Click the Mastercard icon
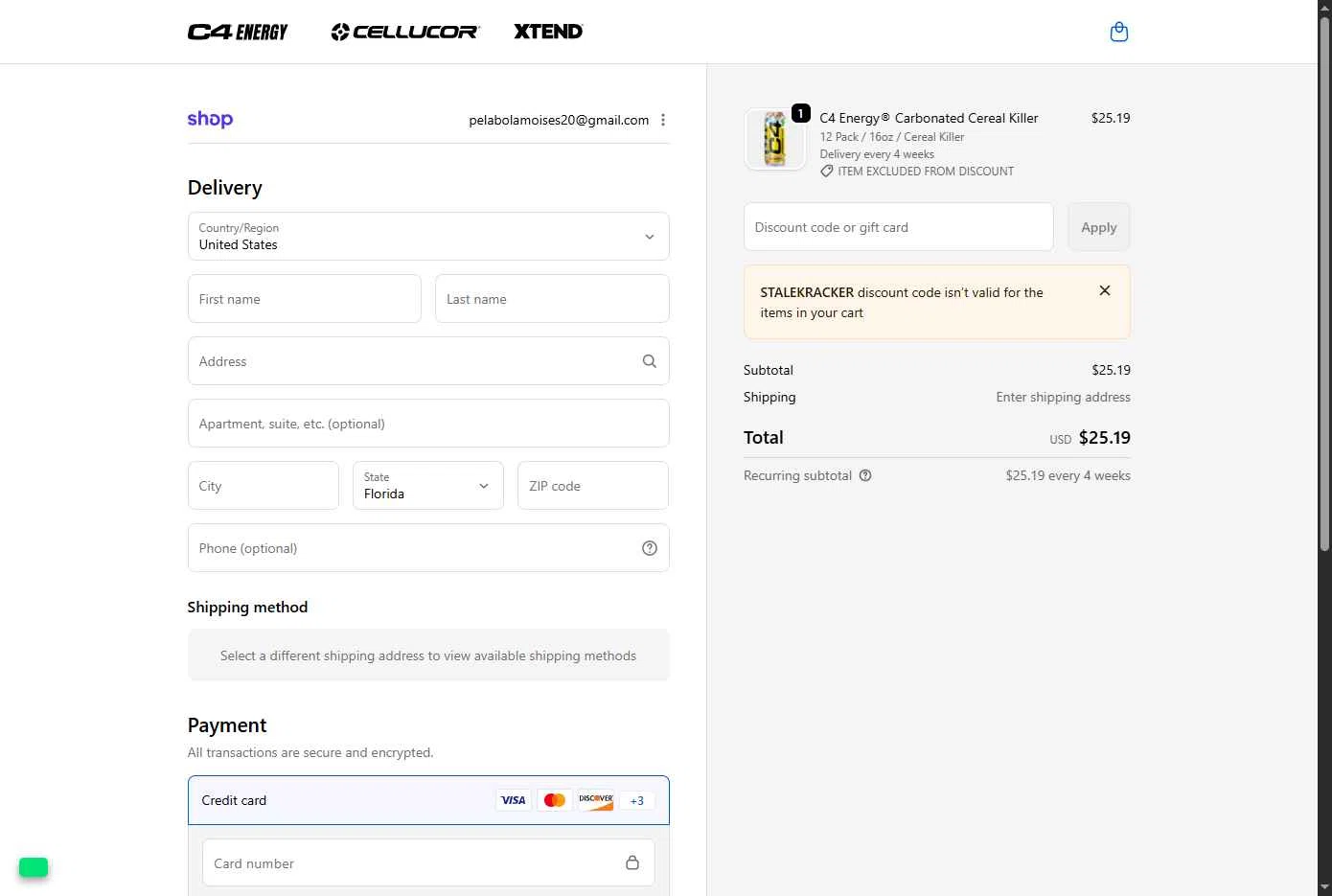The width and height of the screenshot is (1332, 896). pos(554,800)
